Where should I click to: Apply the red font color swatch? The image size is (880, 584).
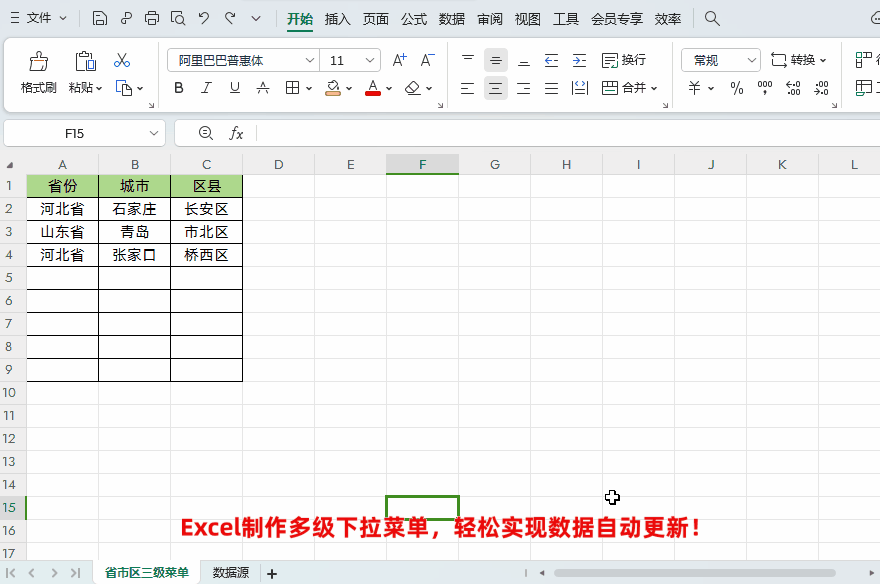point(373,88)
